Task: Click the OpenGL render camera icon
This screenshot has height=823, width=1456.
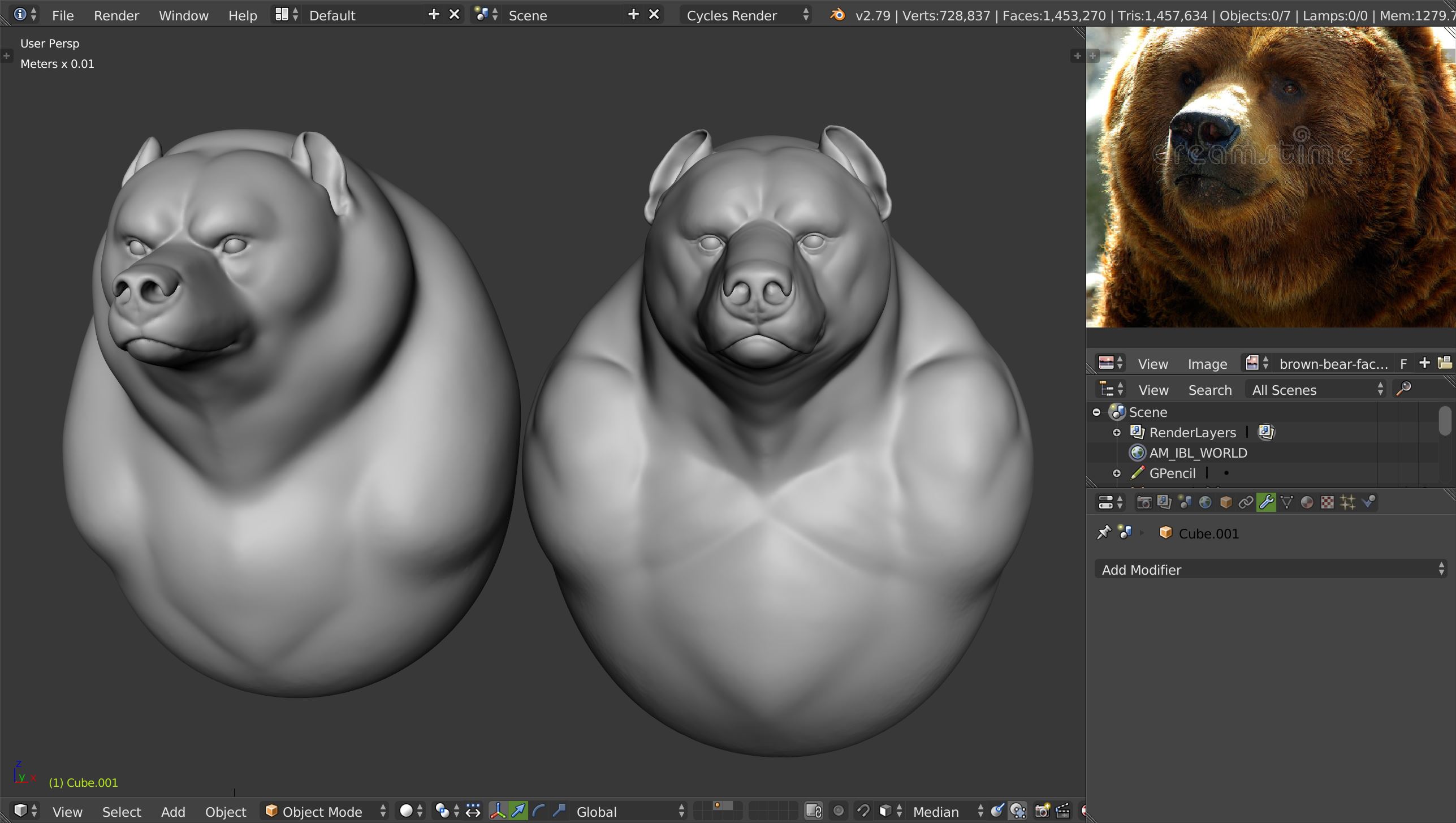Action: coord(1042,811)
